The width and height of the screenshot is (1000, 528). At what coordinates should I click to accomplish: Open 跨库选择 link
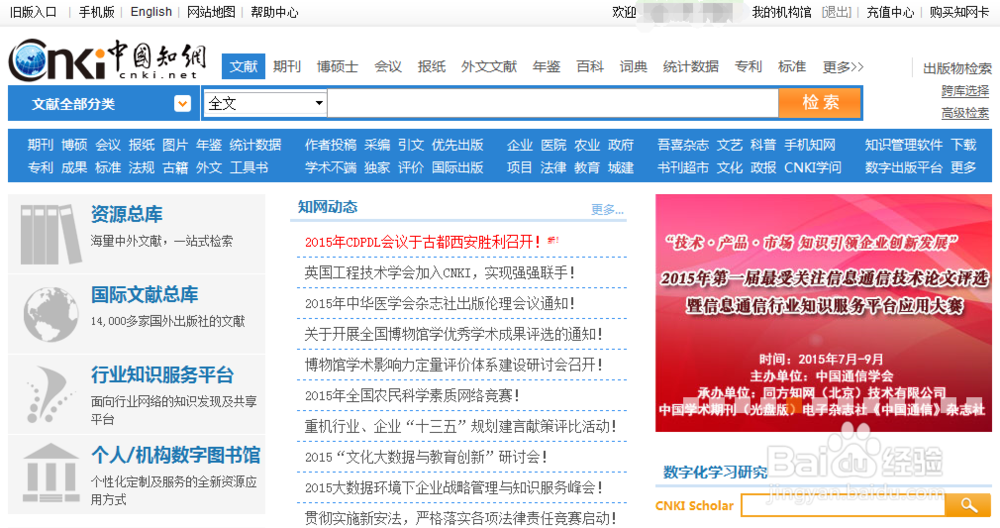click(965, 91)
